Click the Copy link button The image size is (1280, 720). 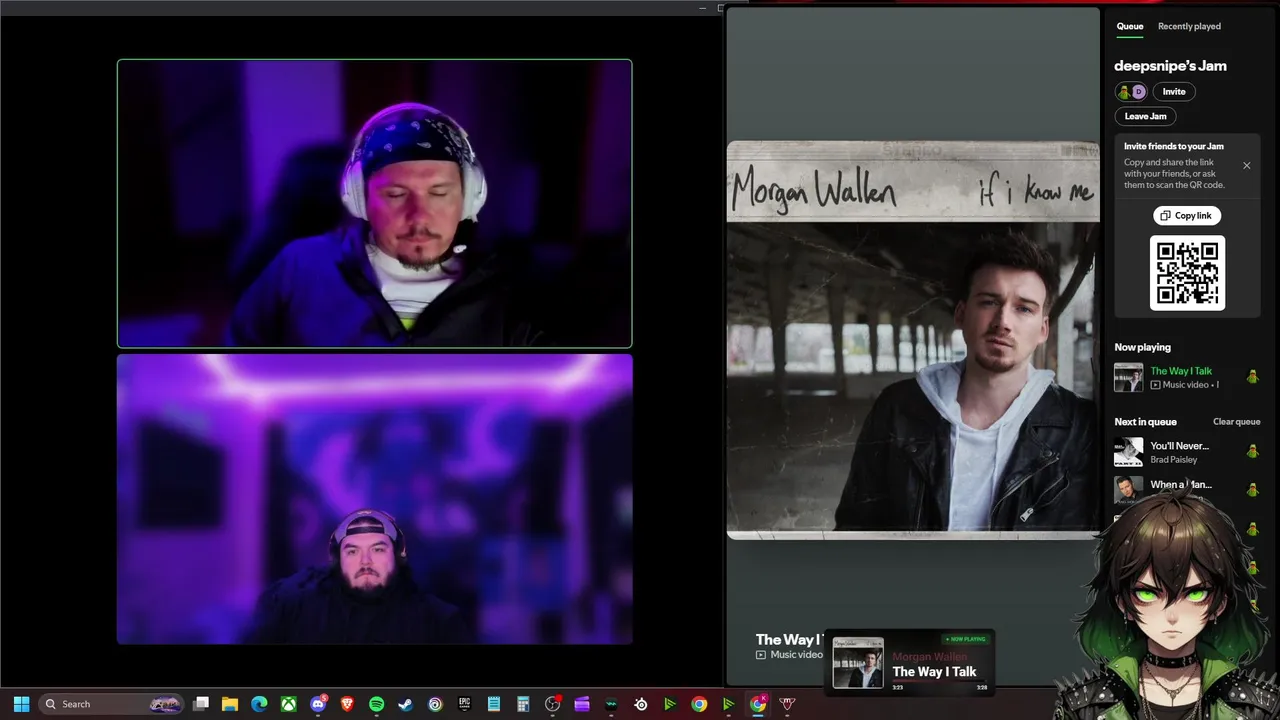tap(1187, 216)
